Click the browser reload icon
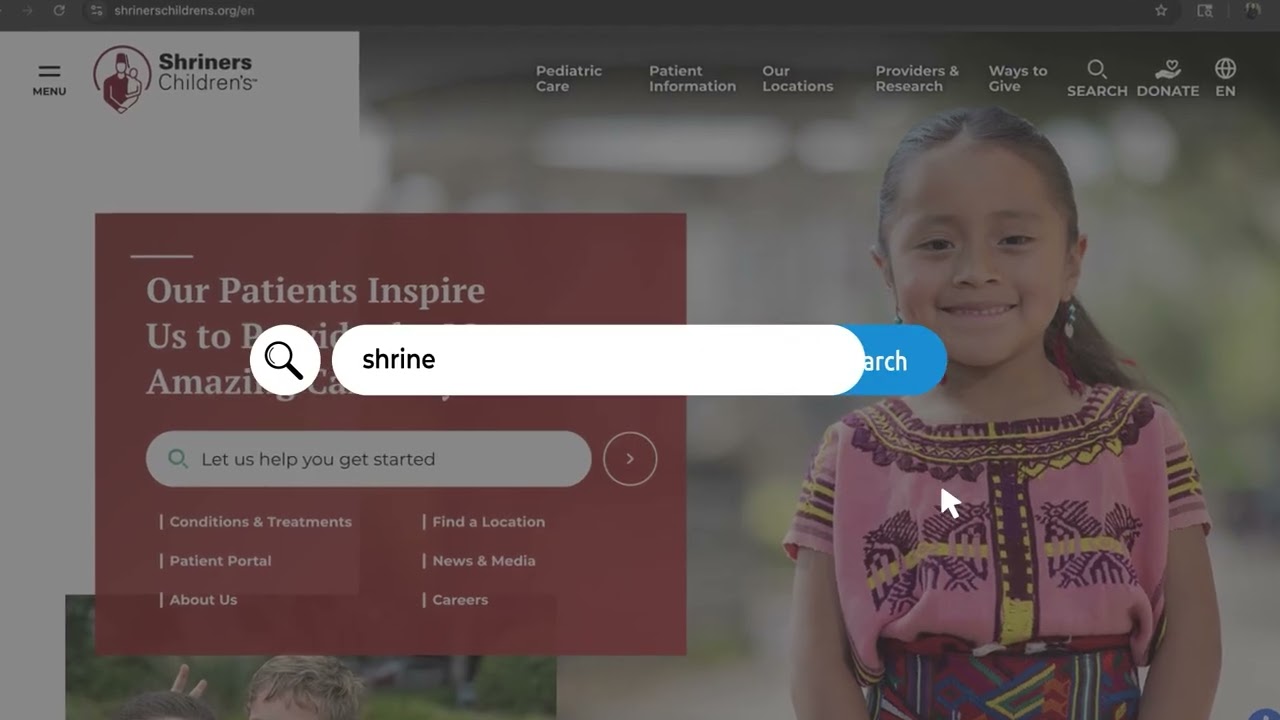The width and height of the screenshot is (1280, 720). pos(59,10)
